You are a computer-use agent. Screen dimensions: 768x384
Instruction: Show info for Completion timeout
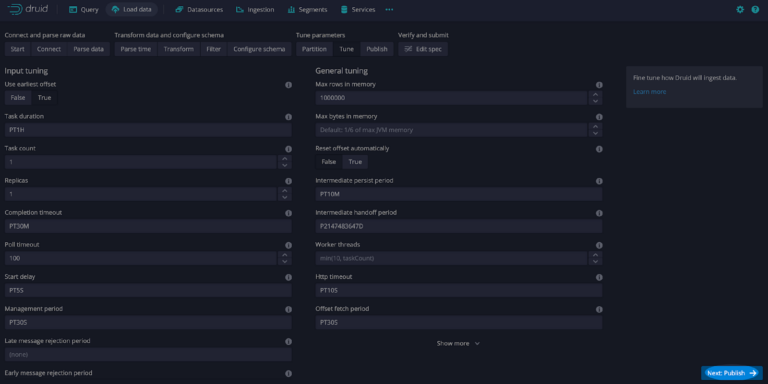point(288,213)
